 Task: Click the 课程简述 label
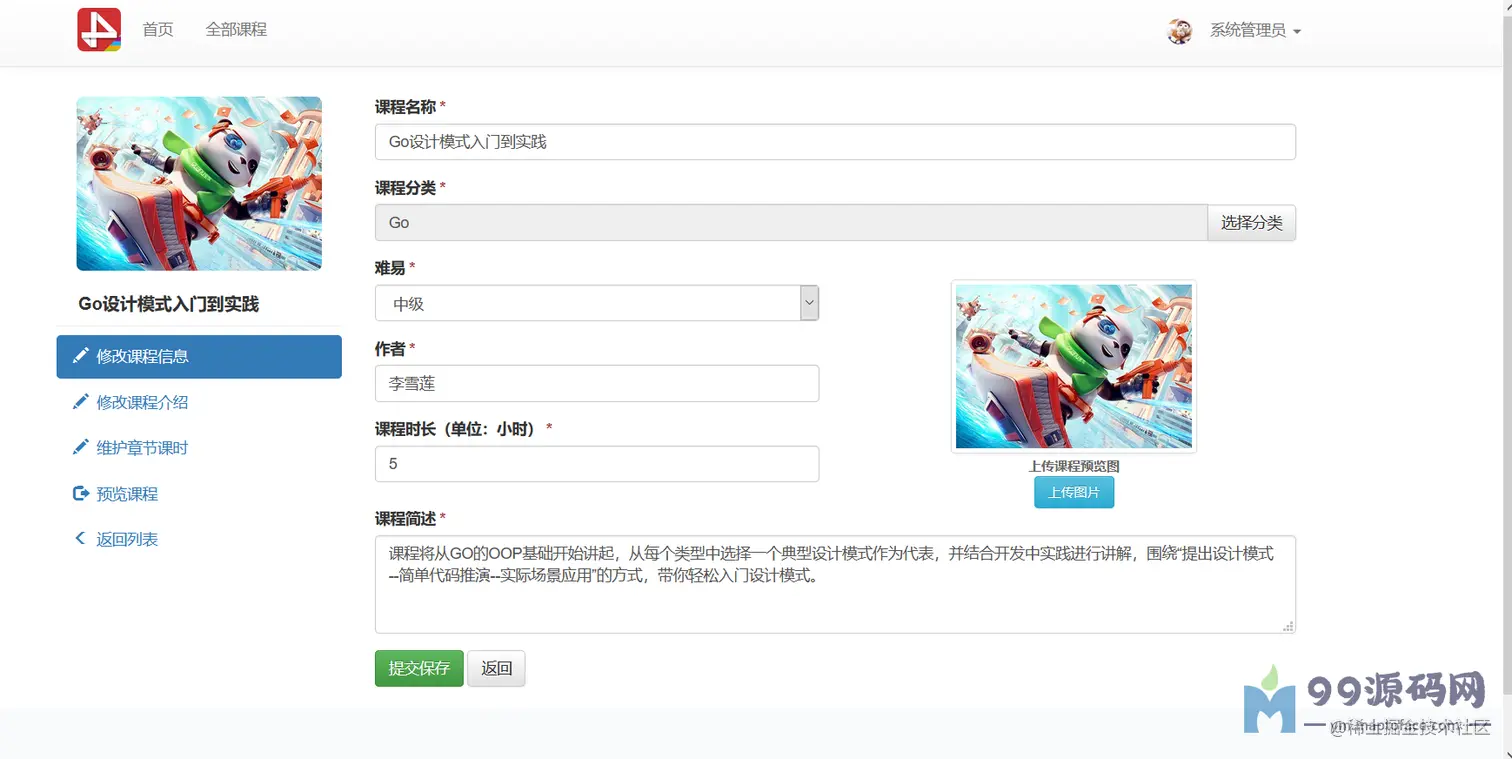coord(405,518)
